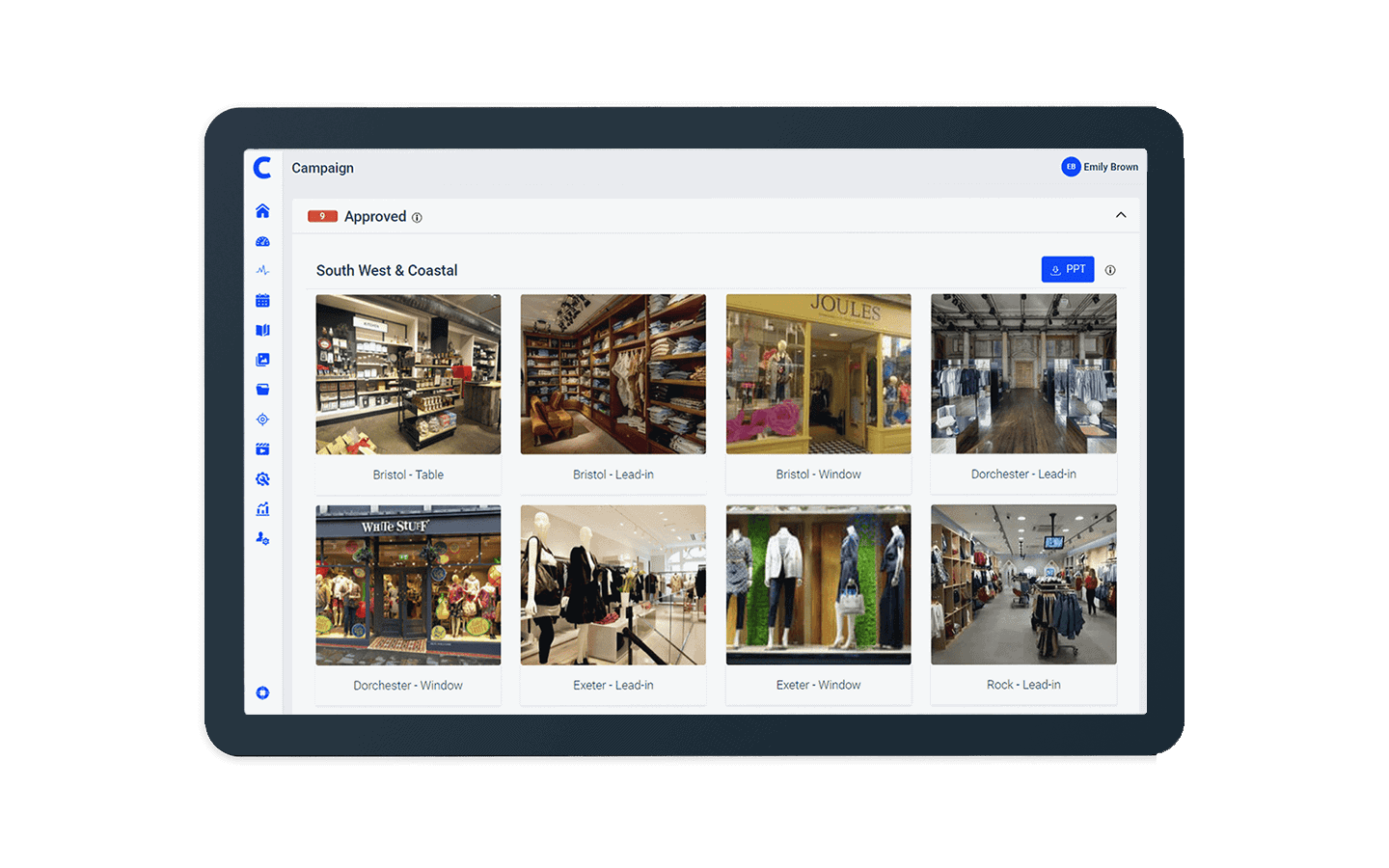Open the image gallery sidebar icon

point(262,360)
